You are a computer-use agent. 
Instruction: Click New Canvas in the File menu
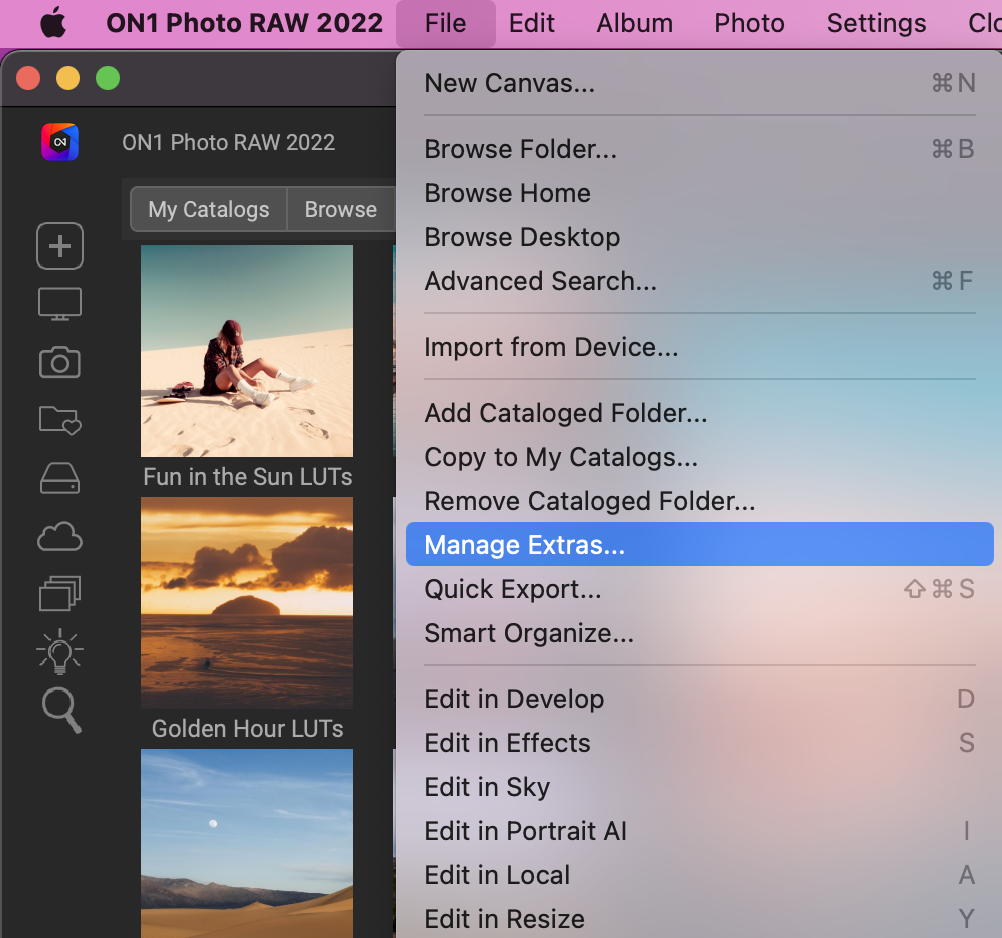click(x=509, y=83)
